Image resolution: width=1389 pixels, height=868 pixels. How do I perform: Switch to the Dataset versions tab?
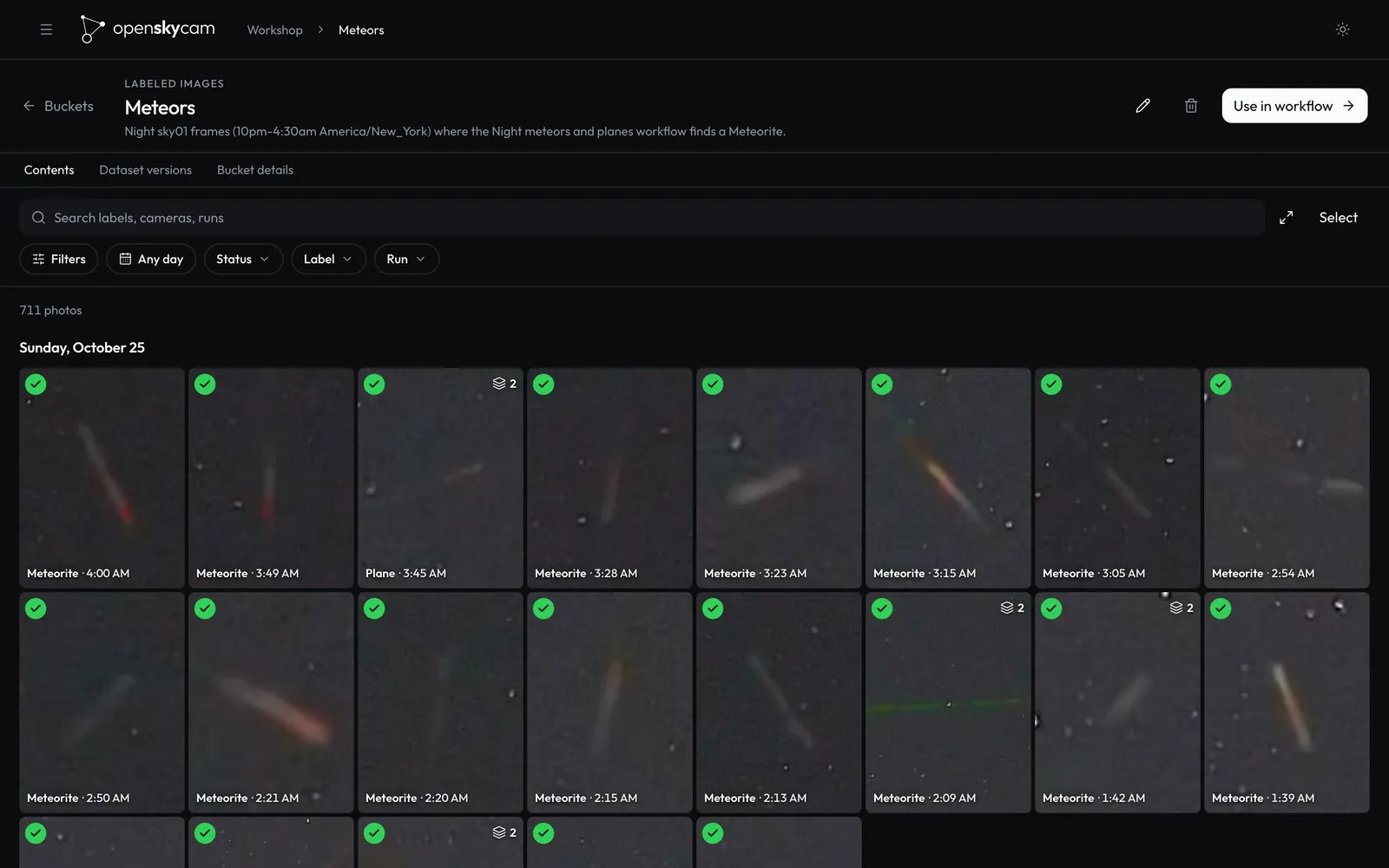click(146, 170)
